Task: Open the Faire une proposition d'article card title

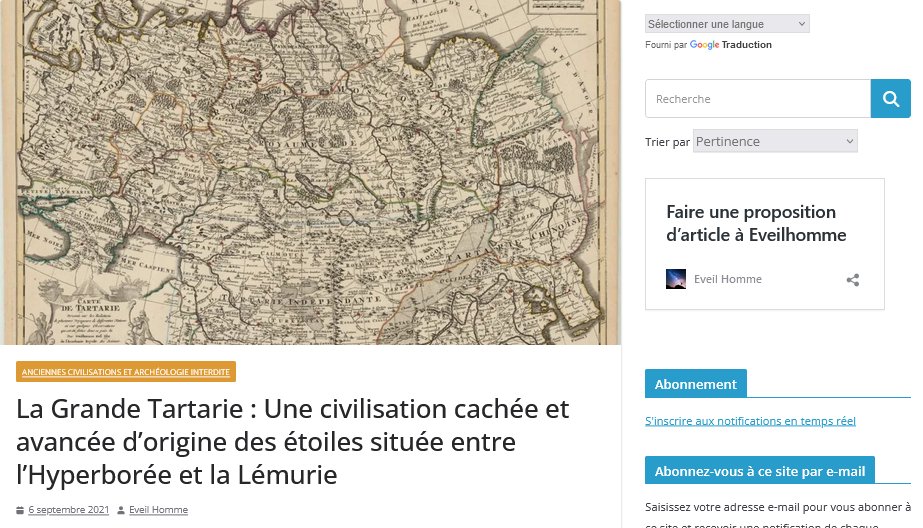Action: tap(756, 223)
